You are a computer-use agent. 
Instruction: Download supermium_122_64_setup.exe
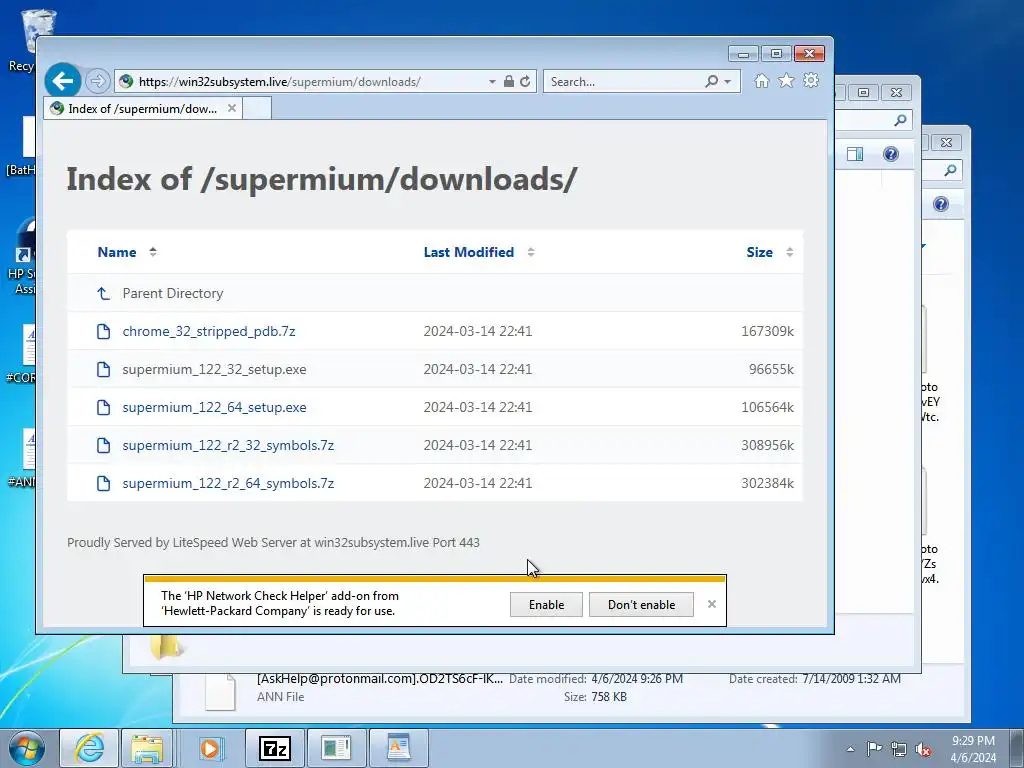(x=214, y=407)
